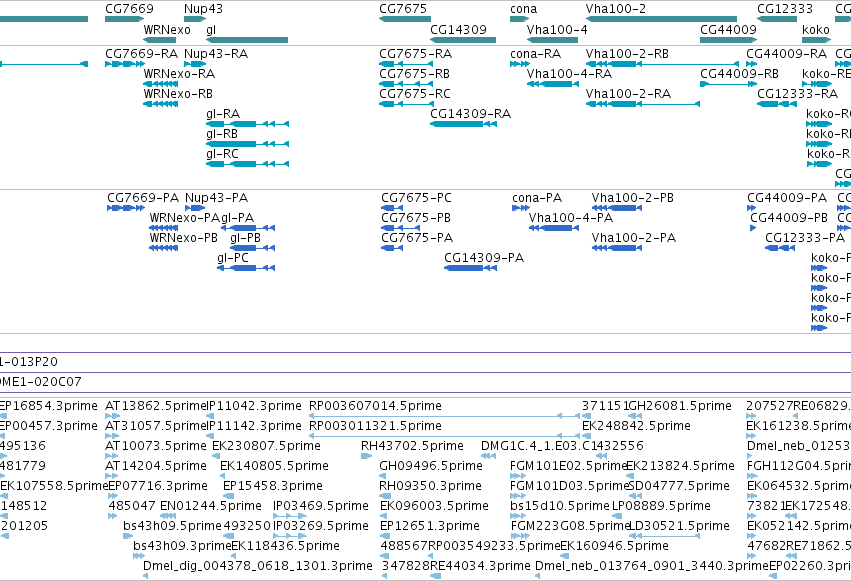Click cDNA EN01244.5prime
851x581 pixels.
click(x=211, y=507)
